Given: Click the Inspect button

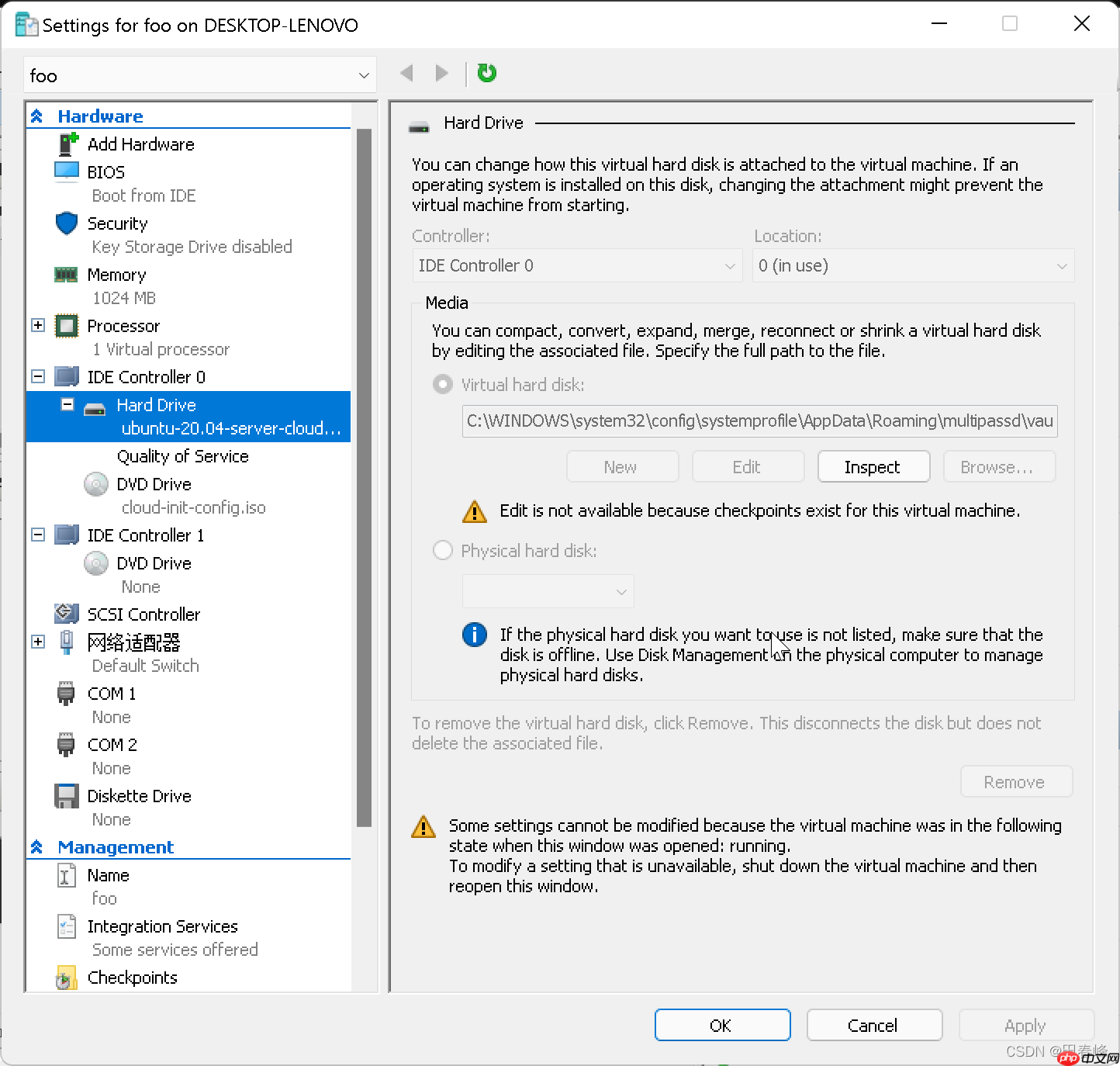Looking at the screenshot, I should pos(873,467).
